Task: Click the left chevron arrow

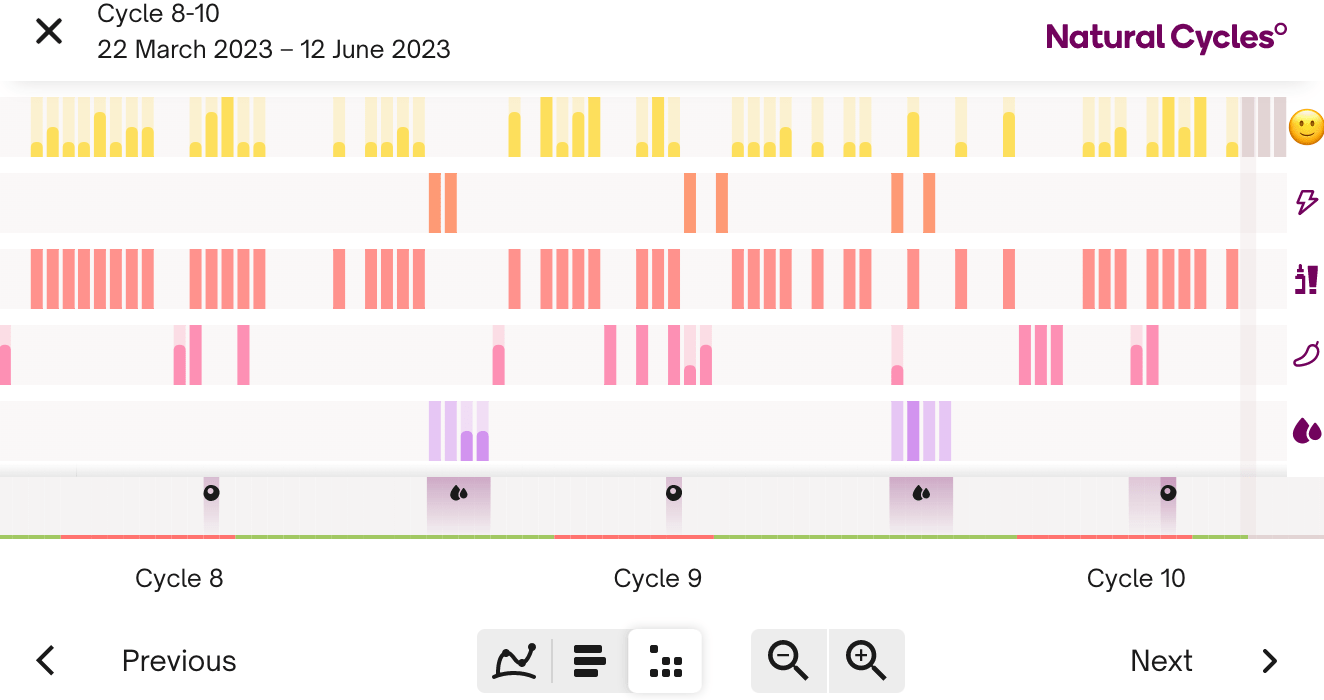Action: tap(45, 661)
